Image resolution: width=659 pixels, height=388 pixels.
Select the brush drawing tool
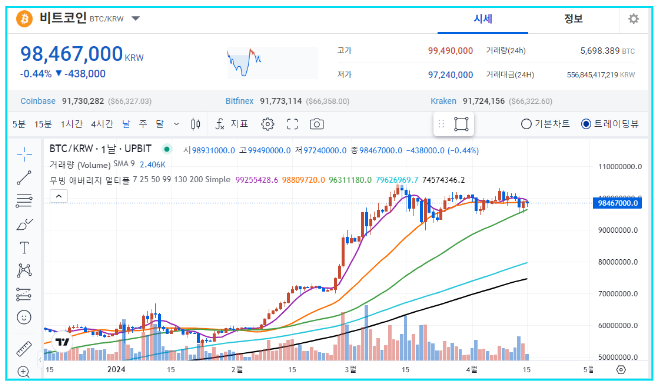pos(24,224)
